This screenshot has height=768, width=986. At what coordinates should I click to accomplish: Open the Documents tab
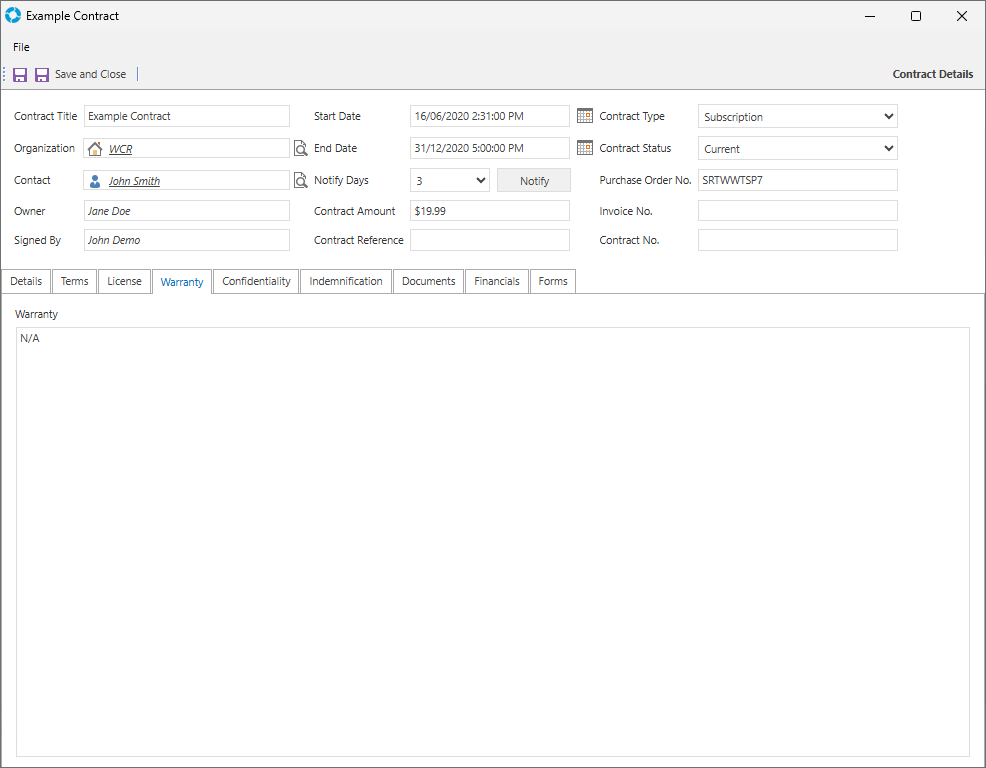(x=428, y=282)
